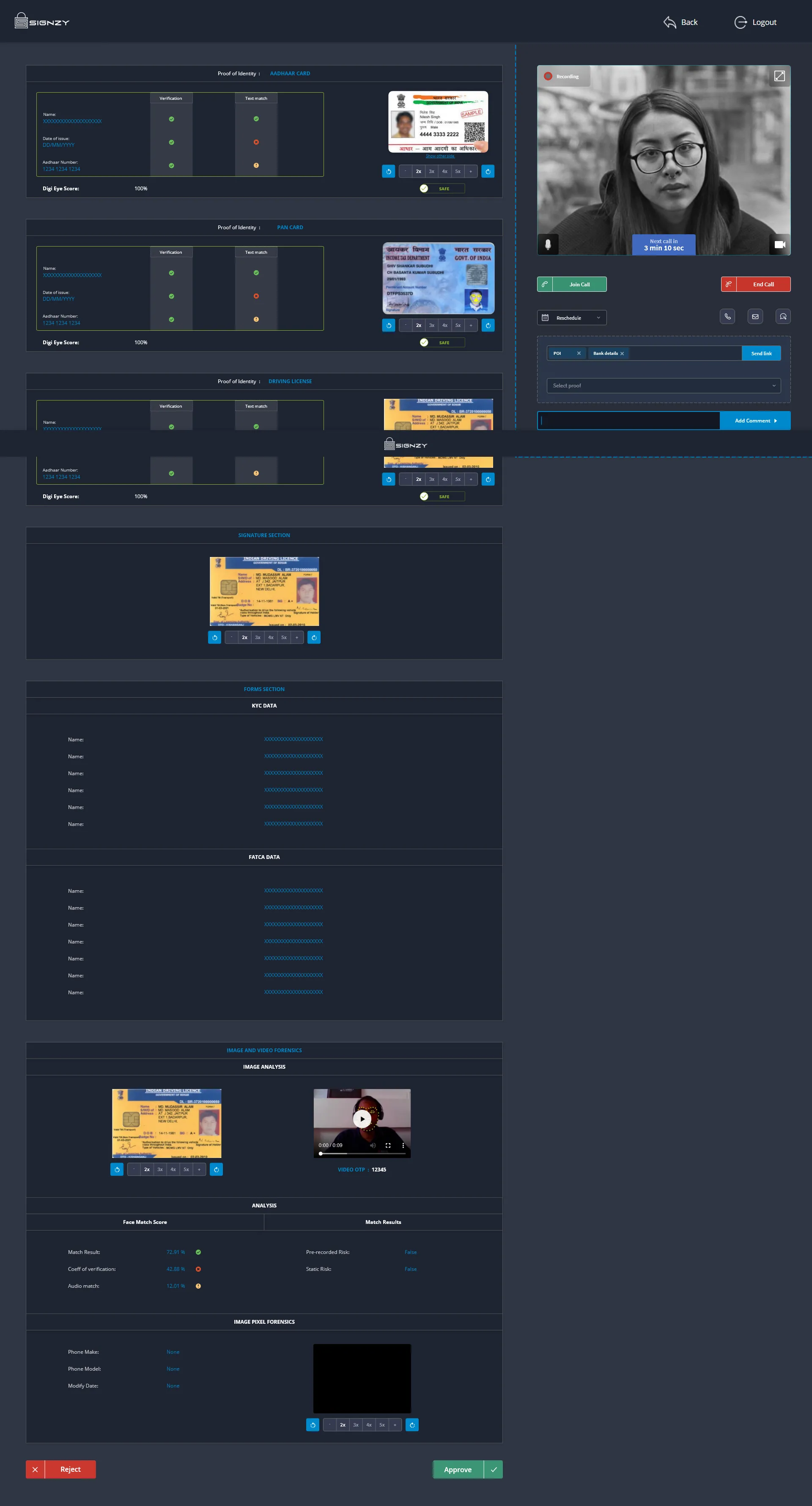This screenshot has height=1506, width=812.
Task: Play the forensics video
Action: coord(362,1119)
